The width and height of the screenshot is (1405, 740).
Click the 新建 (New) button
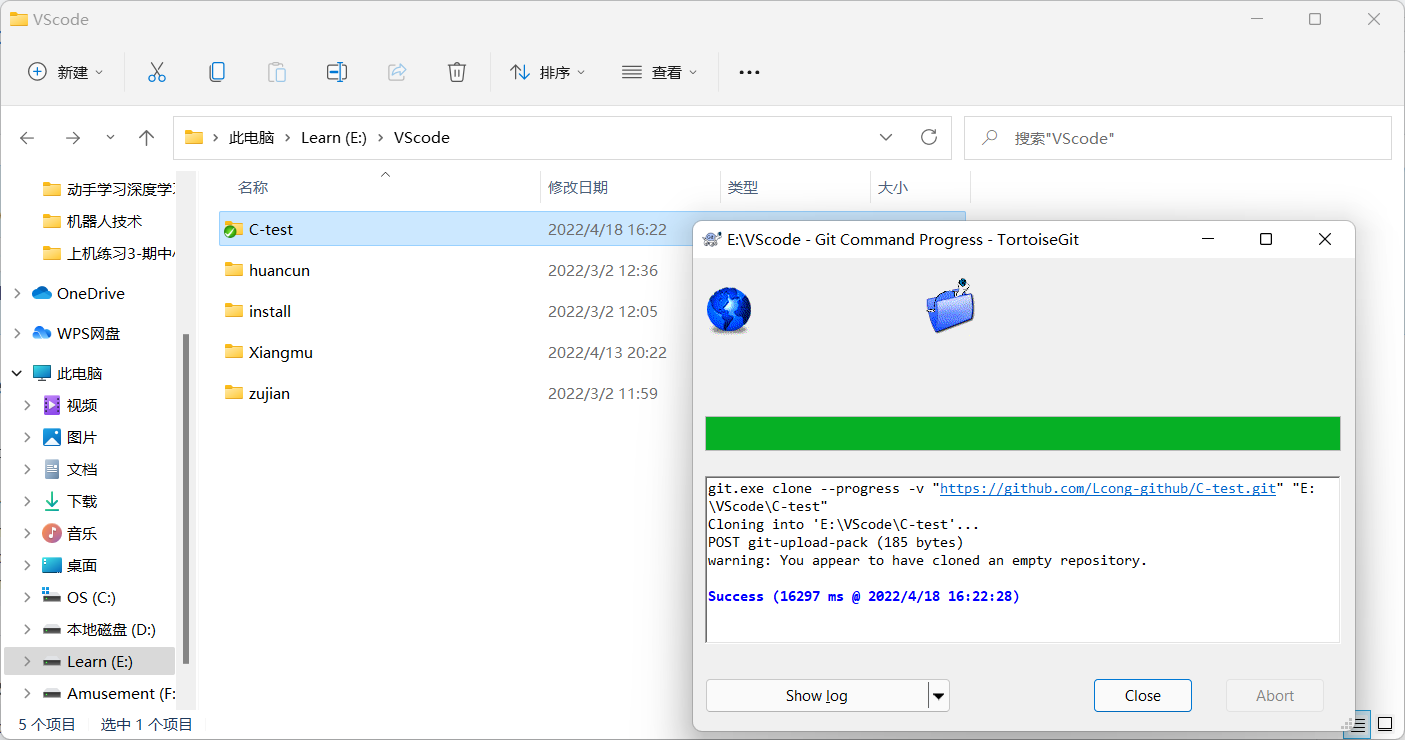pyautogui.click(x=66, y=72)
